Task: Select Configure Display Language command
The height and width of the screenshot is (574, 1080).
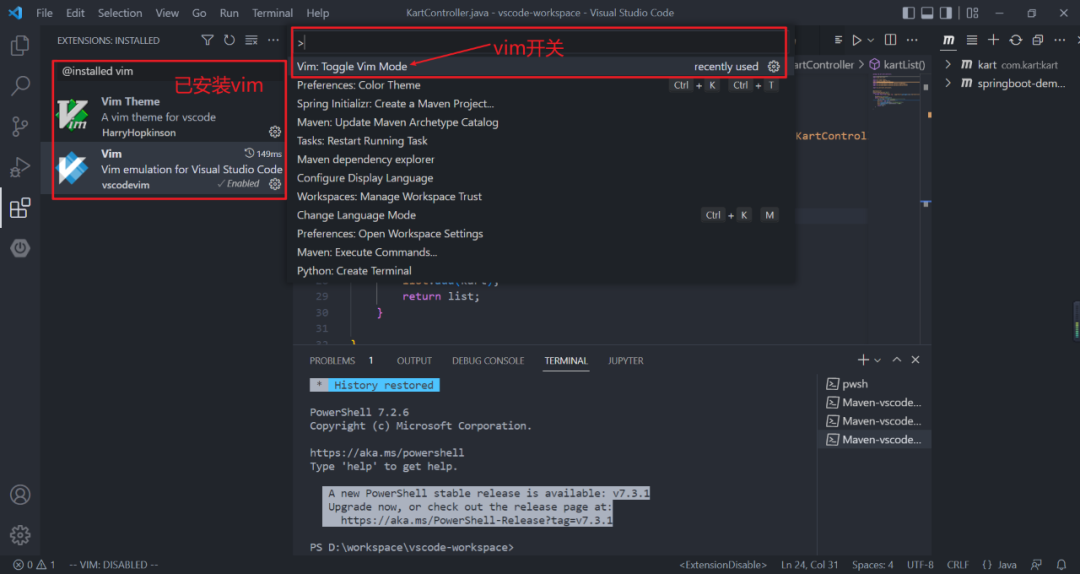Action: pyautogui.click(x=539, y=178)
